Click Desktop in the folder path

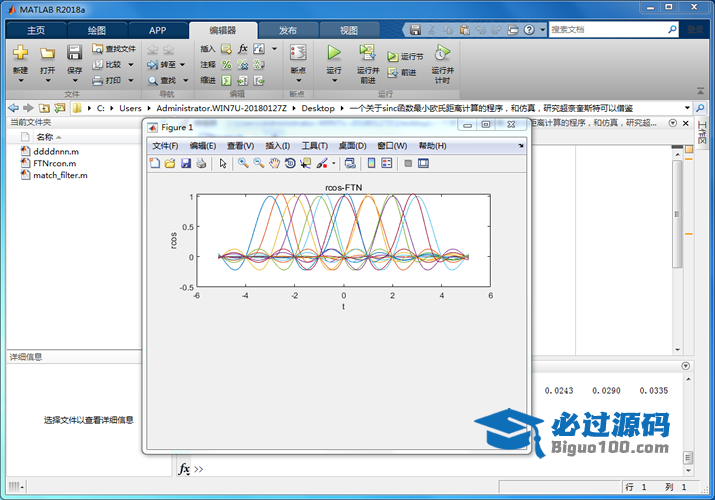point(318,108)
